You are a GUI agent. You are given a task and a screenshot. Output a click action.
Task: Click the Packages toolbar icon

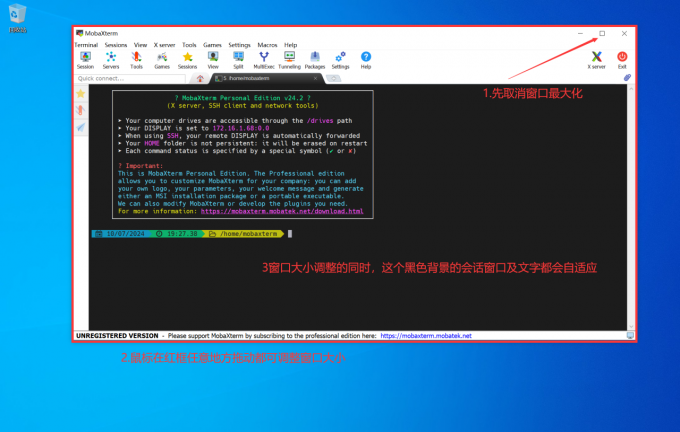click(315, 60)
